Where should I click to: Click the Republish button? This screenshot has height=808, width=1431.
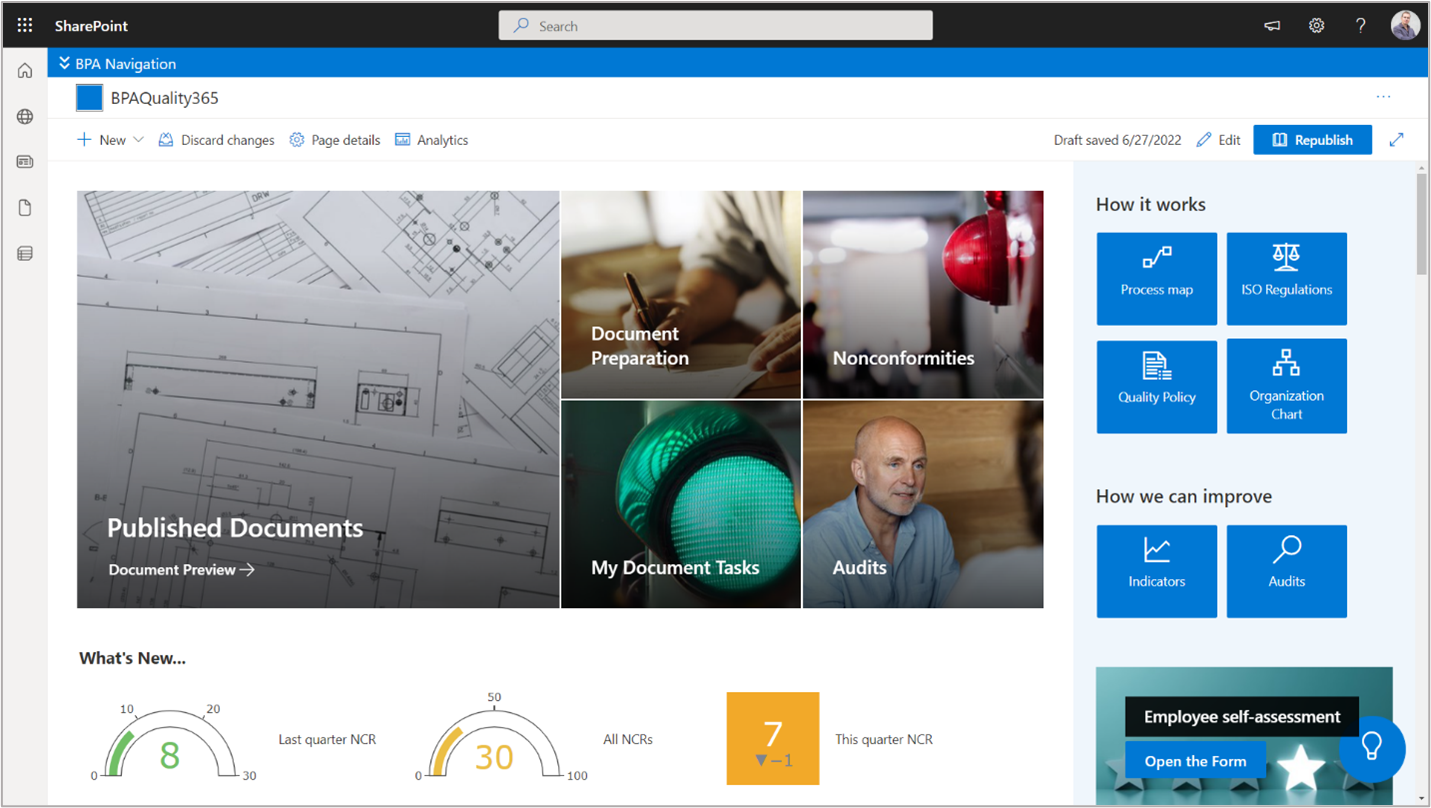pyautogui.click(x=1312, y=140)
